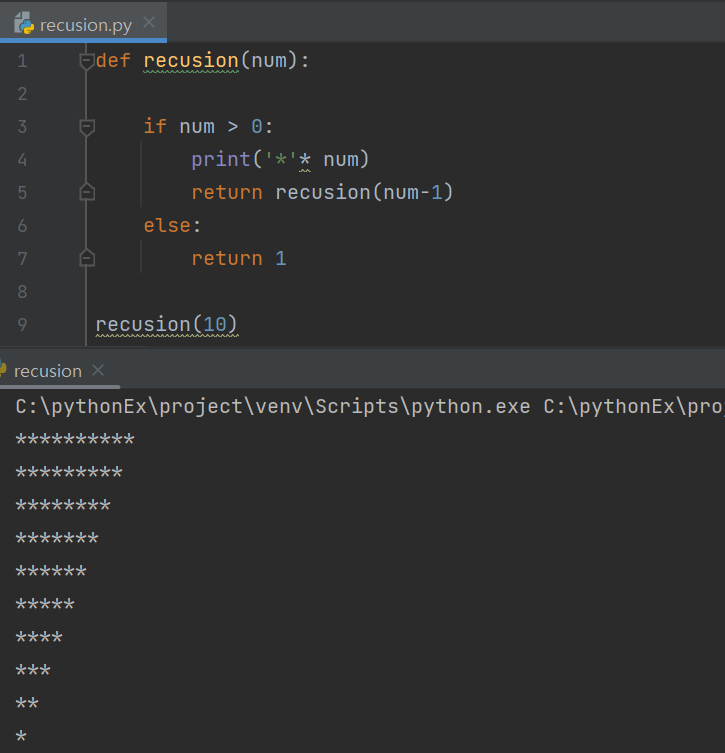The width and height of the screenshot is (725, 753).
Task: Click the Python file icon on recusion.py tab
Action: pos(24,23)
